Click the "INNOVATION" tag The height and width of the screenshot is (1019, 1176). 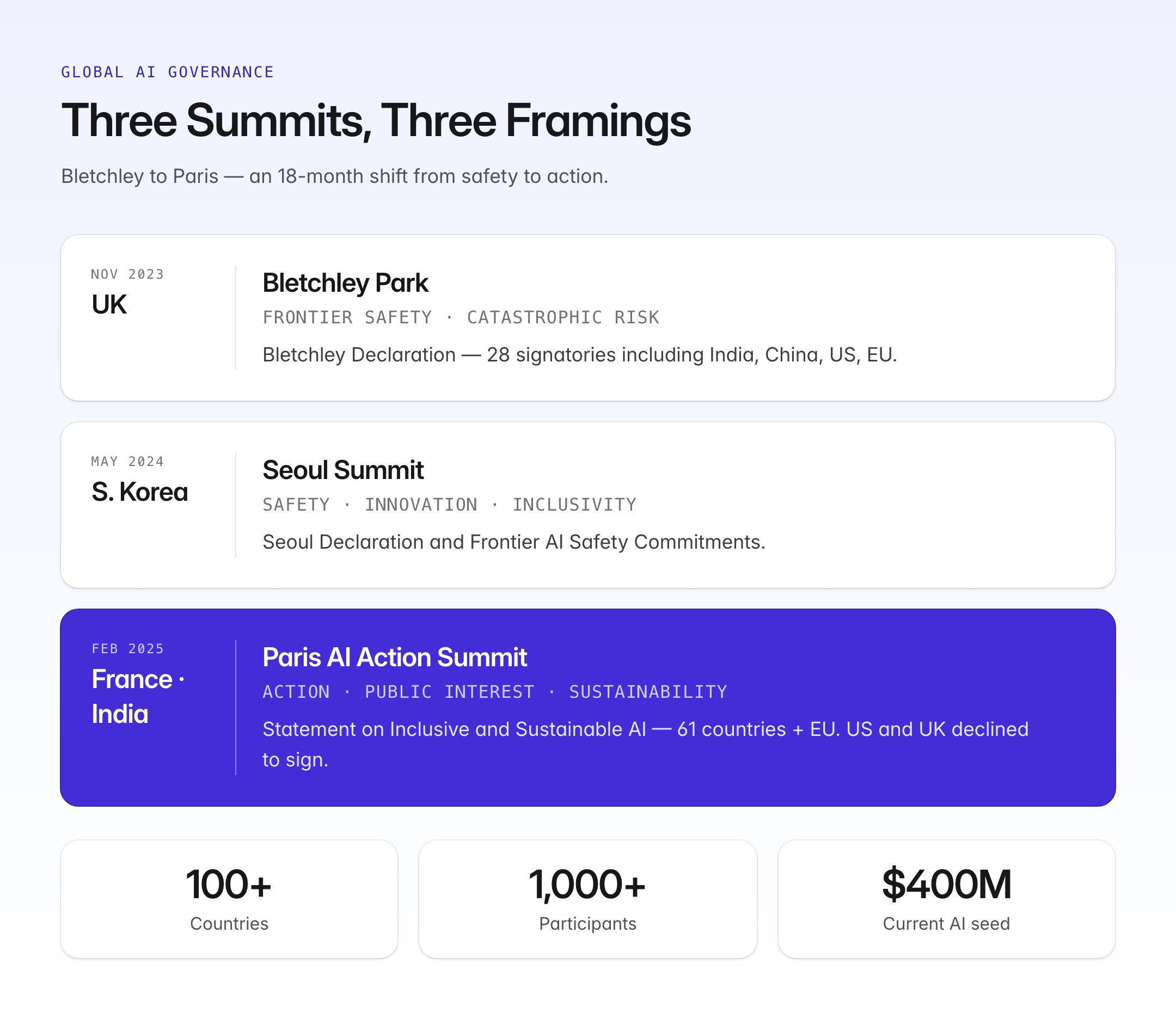421,505
